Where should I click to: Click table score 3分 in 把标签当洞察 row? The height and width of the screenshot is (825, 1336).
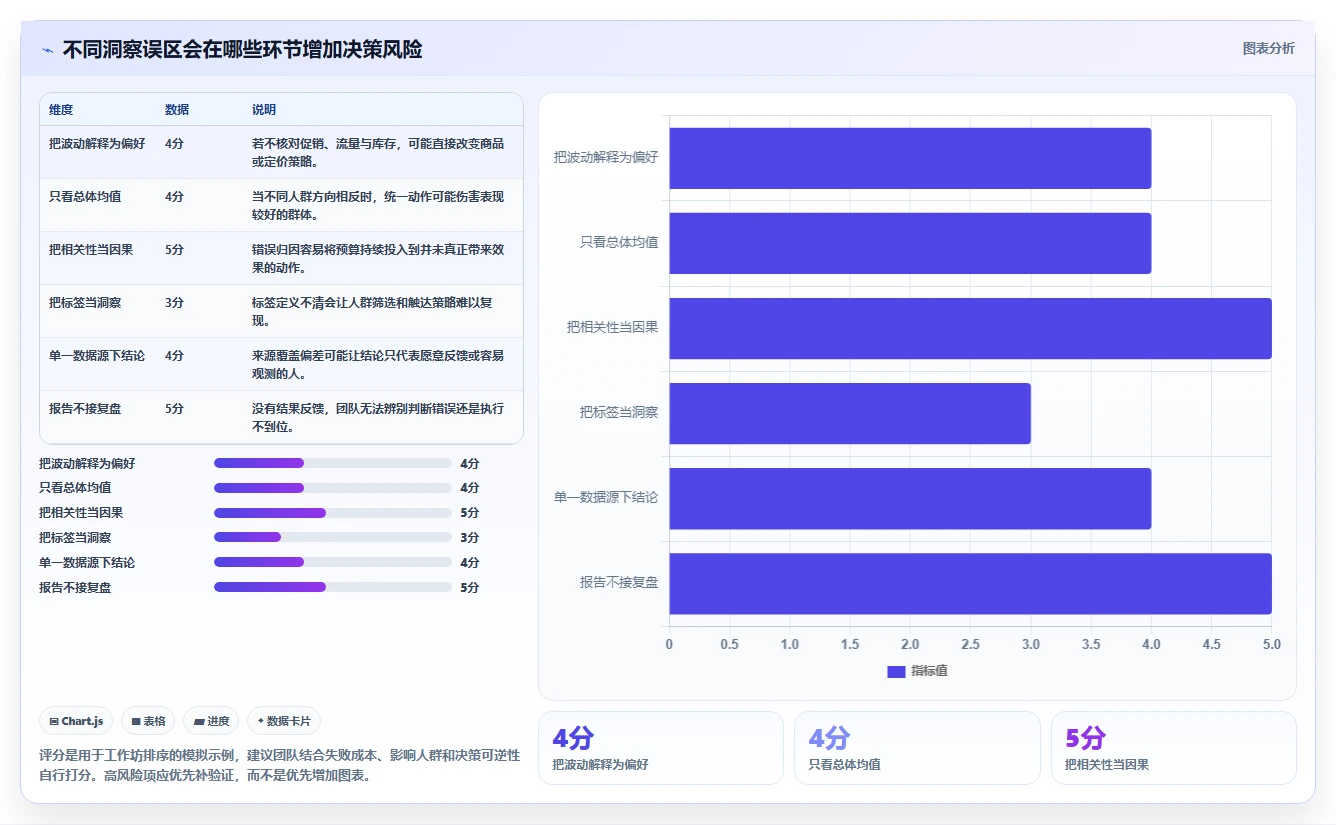tap(174, 303)
